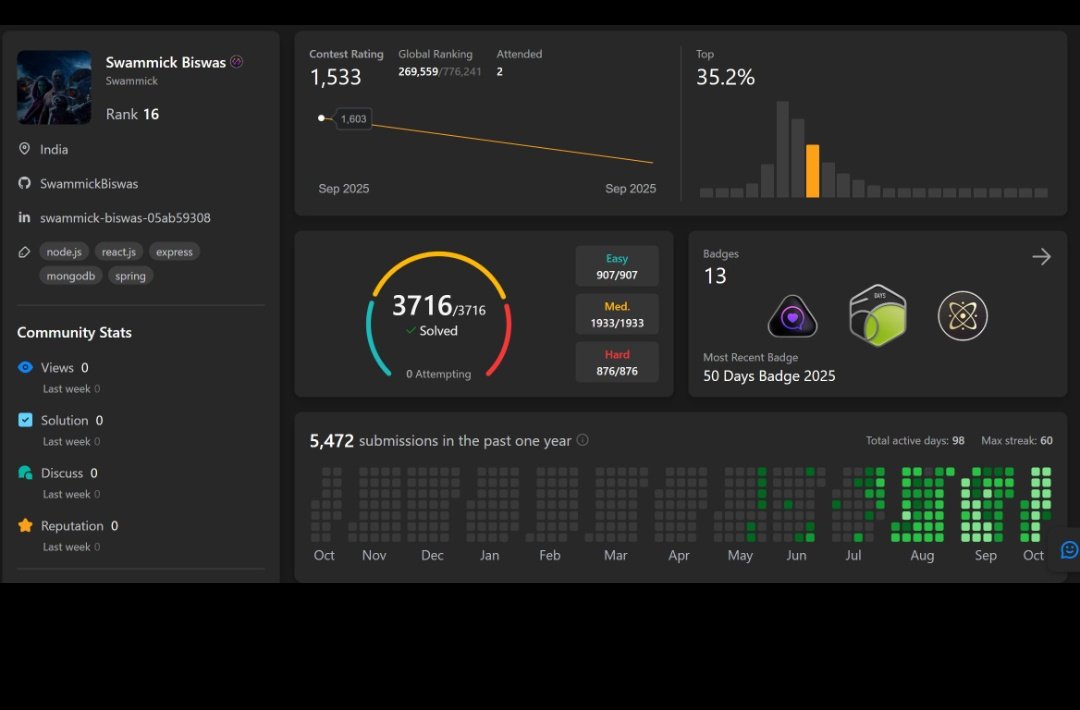Click the Top 35.2% value
This screenshot has width=1080, height=710.
725,77
